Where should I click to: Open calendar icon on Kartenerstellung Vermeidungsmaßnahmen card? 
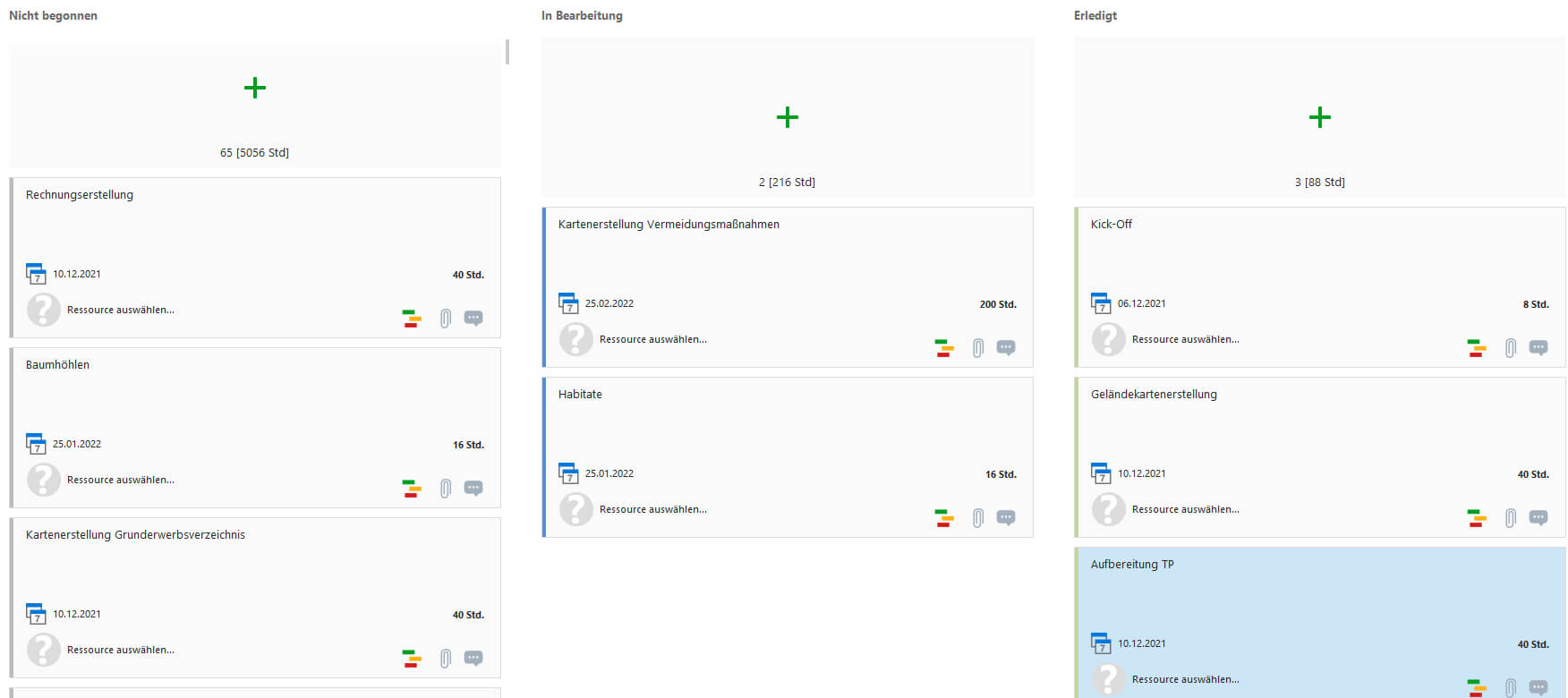pos(568,303)
